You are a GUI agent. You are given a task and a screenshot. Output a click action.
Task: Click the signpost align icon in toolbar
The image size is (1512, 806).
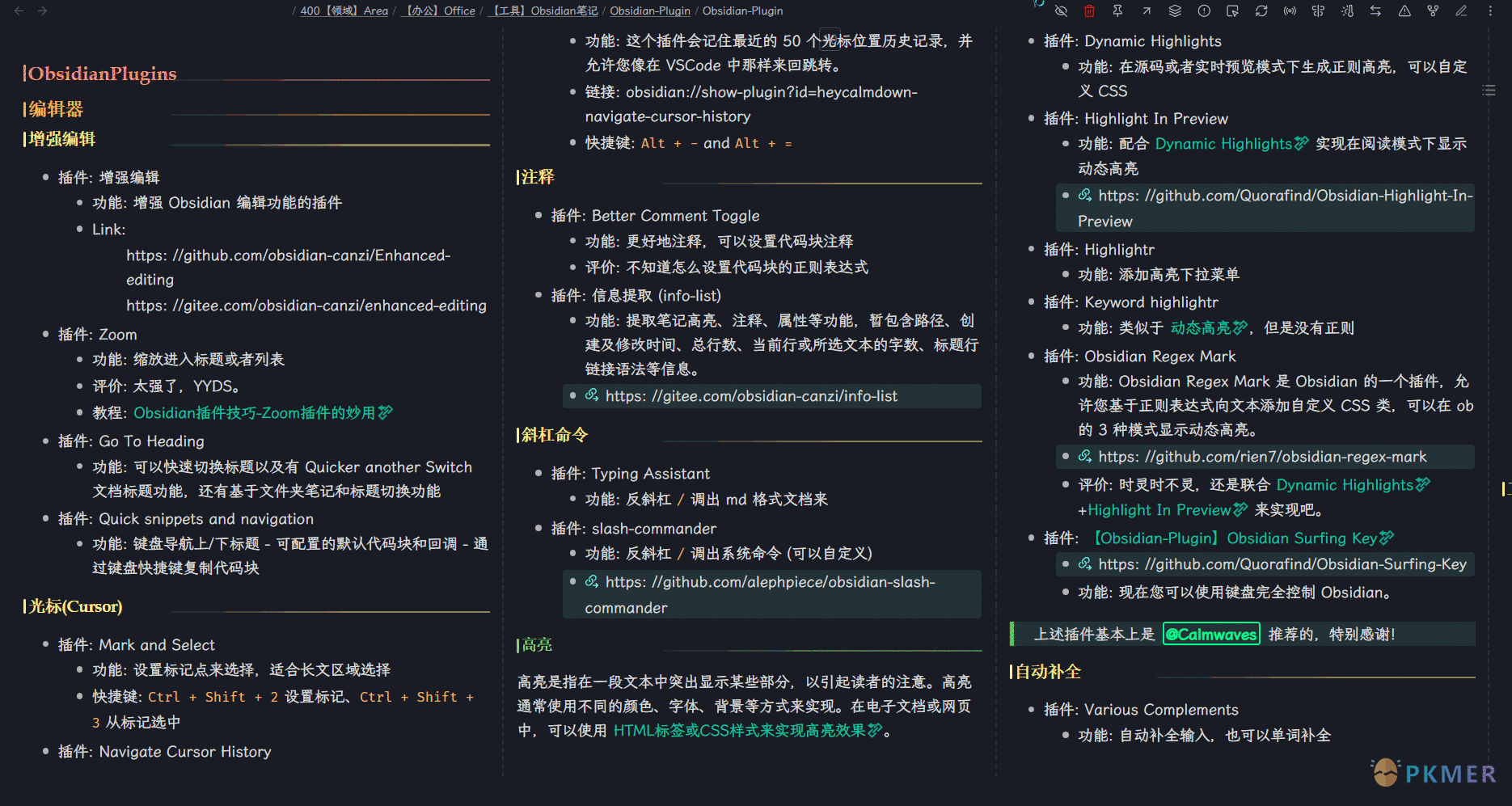coord(1318,11)
